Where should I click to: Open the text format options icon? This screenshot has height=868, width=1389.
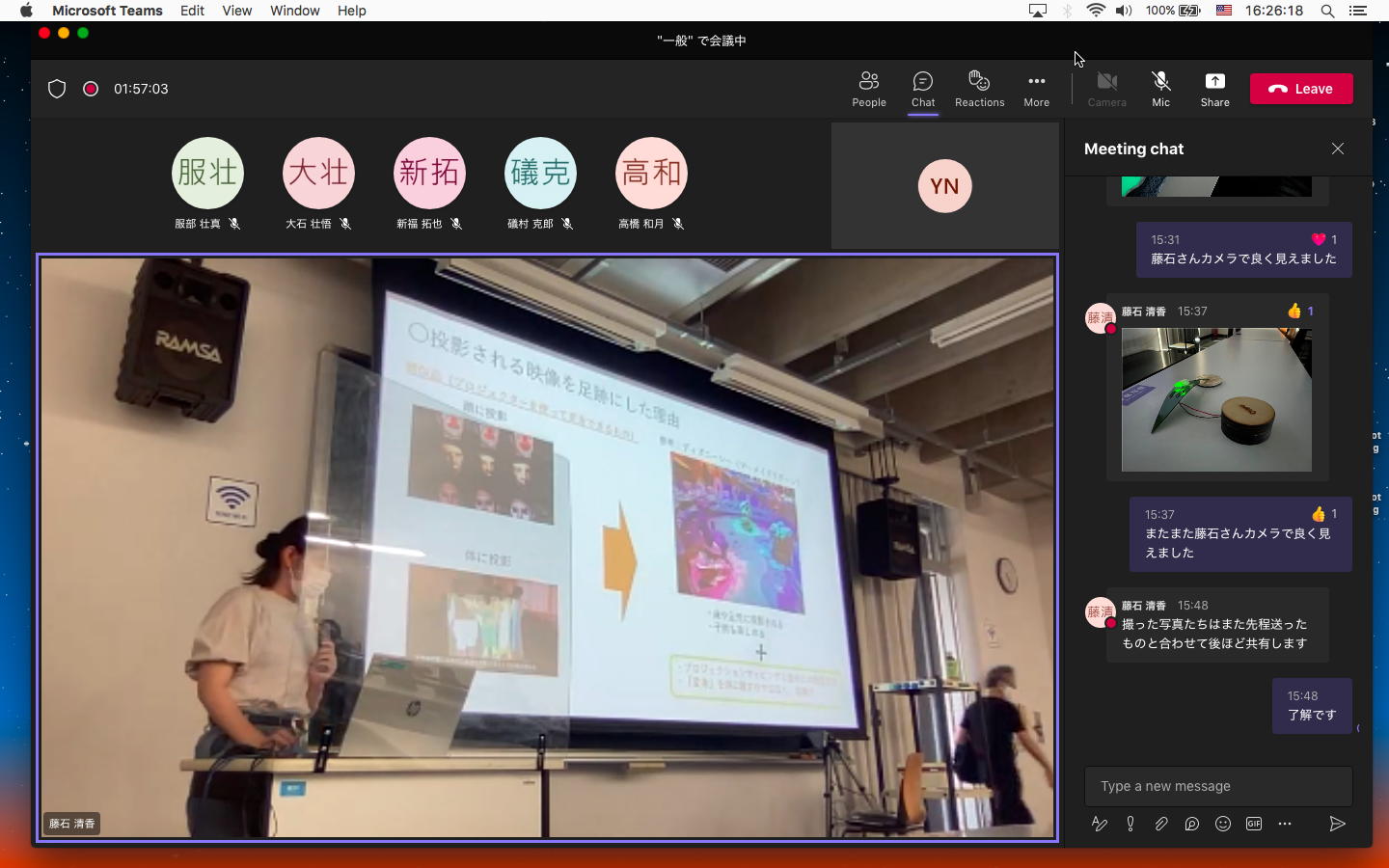pyautogui.click(x=1099, y=824)
